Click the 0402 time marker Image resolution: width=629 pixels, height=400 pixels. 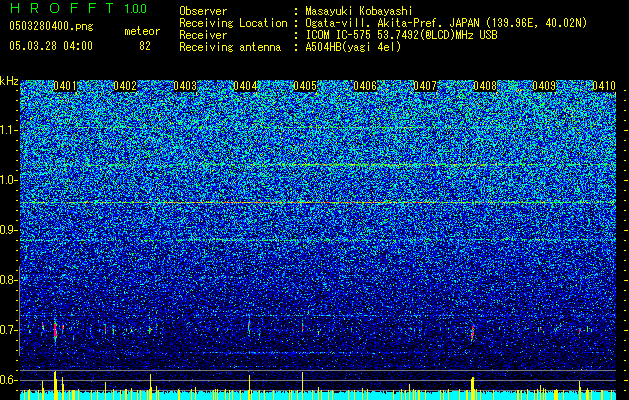(125, 86)
